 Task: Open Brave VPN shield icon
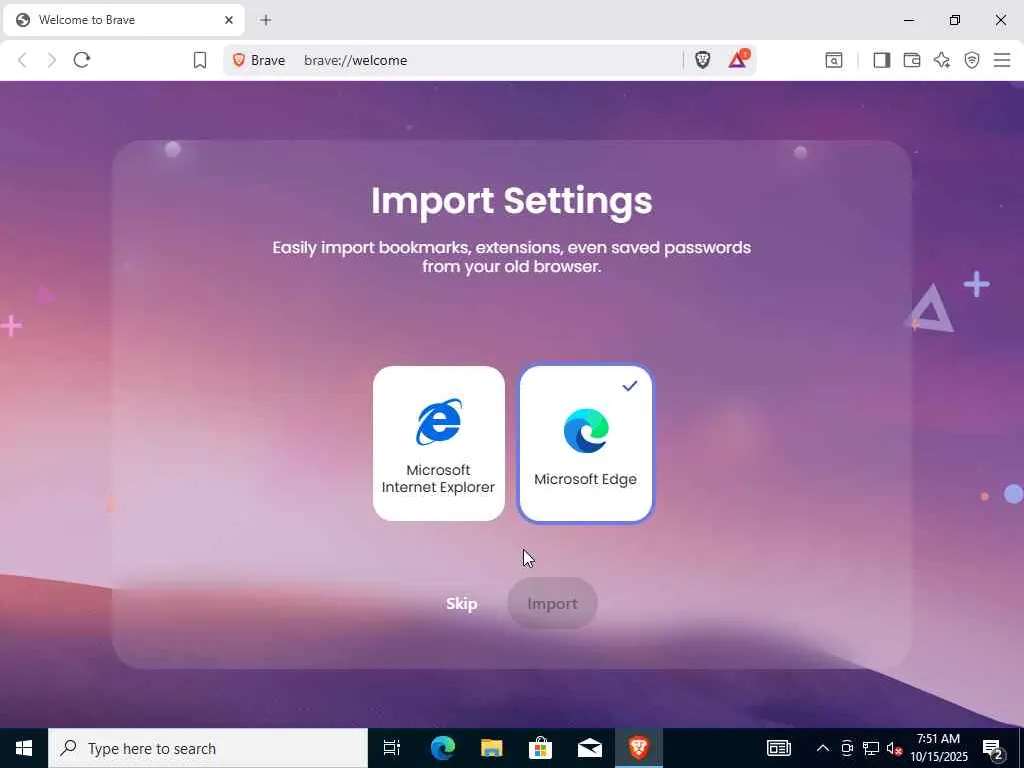pos(972,60)
